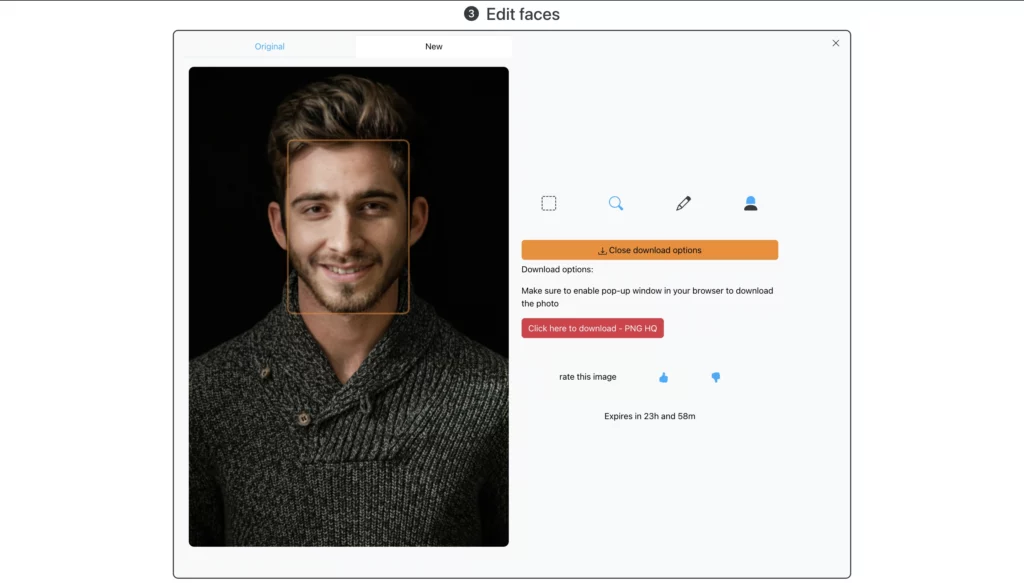Click the expiration countdown text
This screenshot has width=1024, height=583.
pyautogui.click(x=651, y=415)
